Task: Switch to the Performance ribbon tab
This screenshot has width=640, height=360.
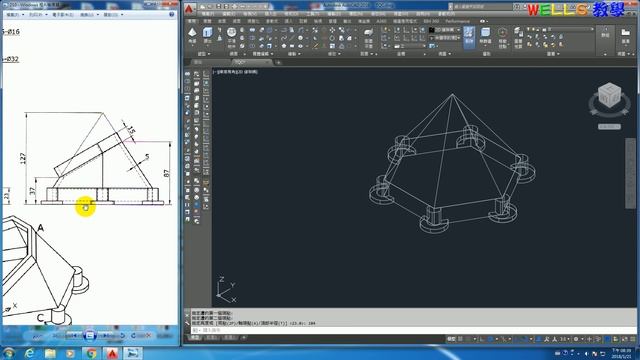Action: point(457,21)
